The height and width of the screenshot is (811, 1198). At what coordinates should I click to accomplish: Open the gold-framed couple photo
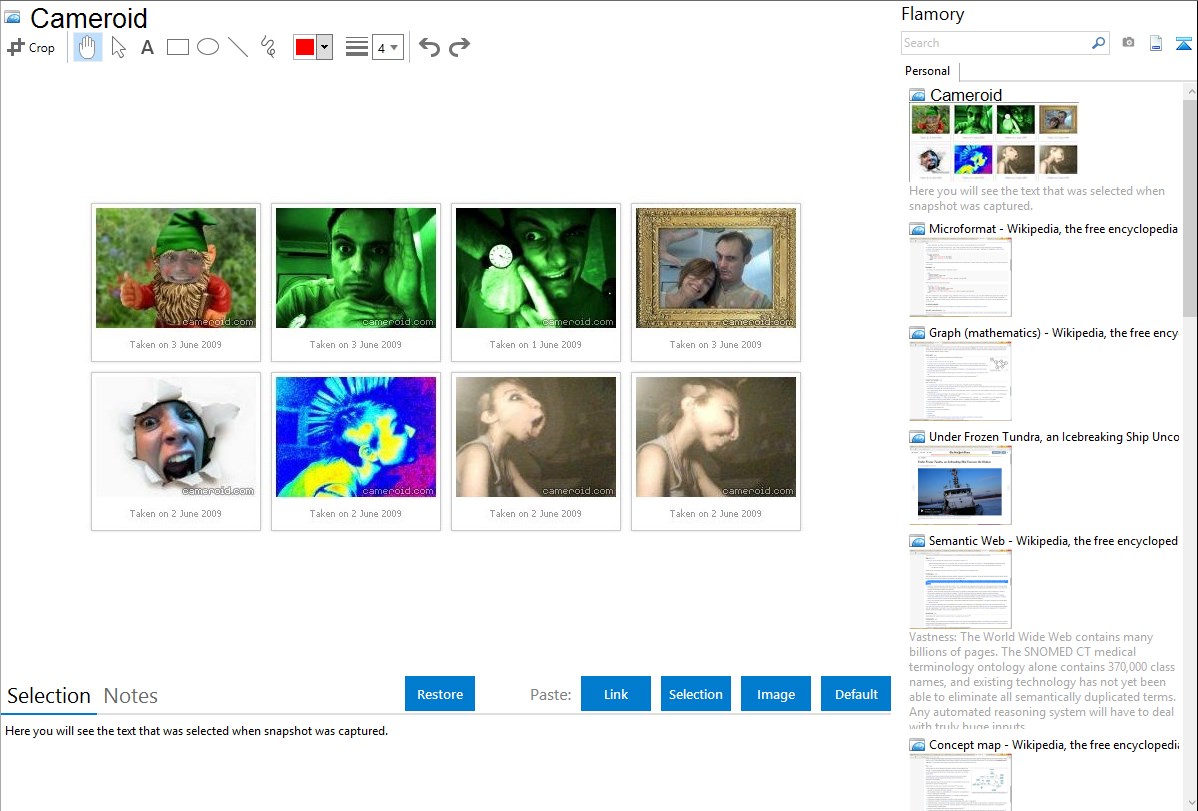coord(716,268)
